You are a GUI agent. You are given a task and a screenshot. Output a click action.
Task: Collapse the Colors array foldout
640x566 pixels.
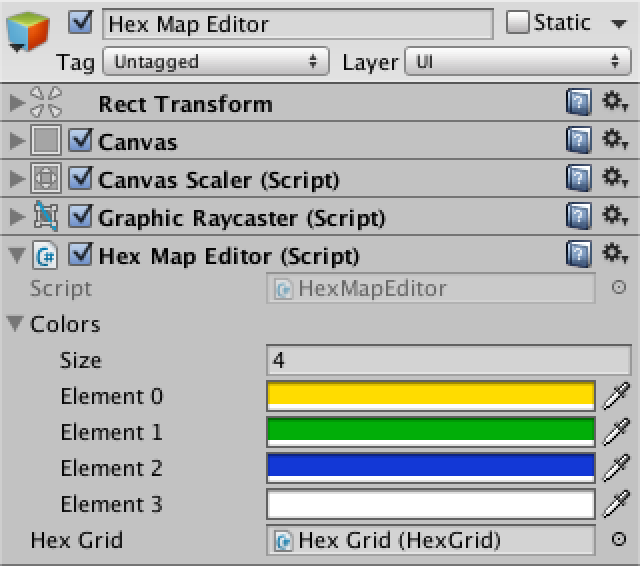tap(16, 324)
